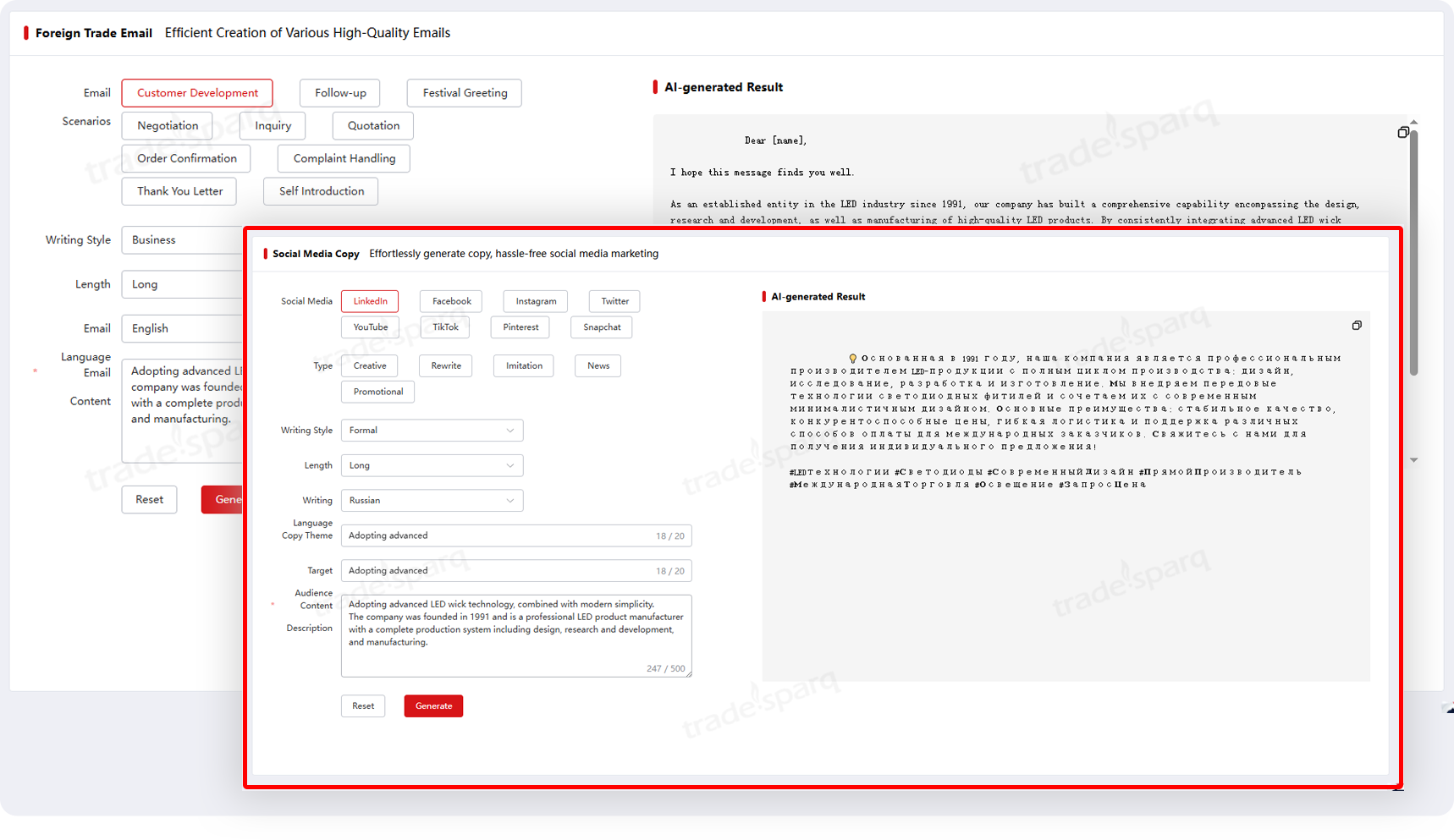
Task: Switch to Follow-up email scenario
Action: click(x=340, y=93)
